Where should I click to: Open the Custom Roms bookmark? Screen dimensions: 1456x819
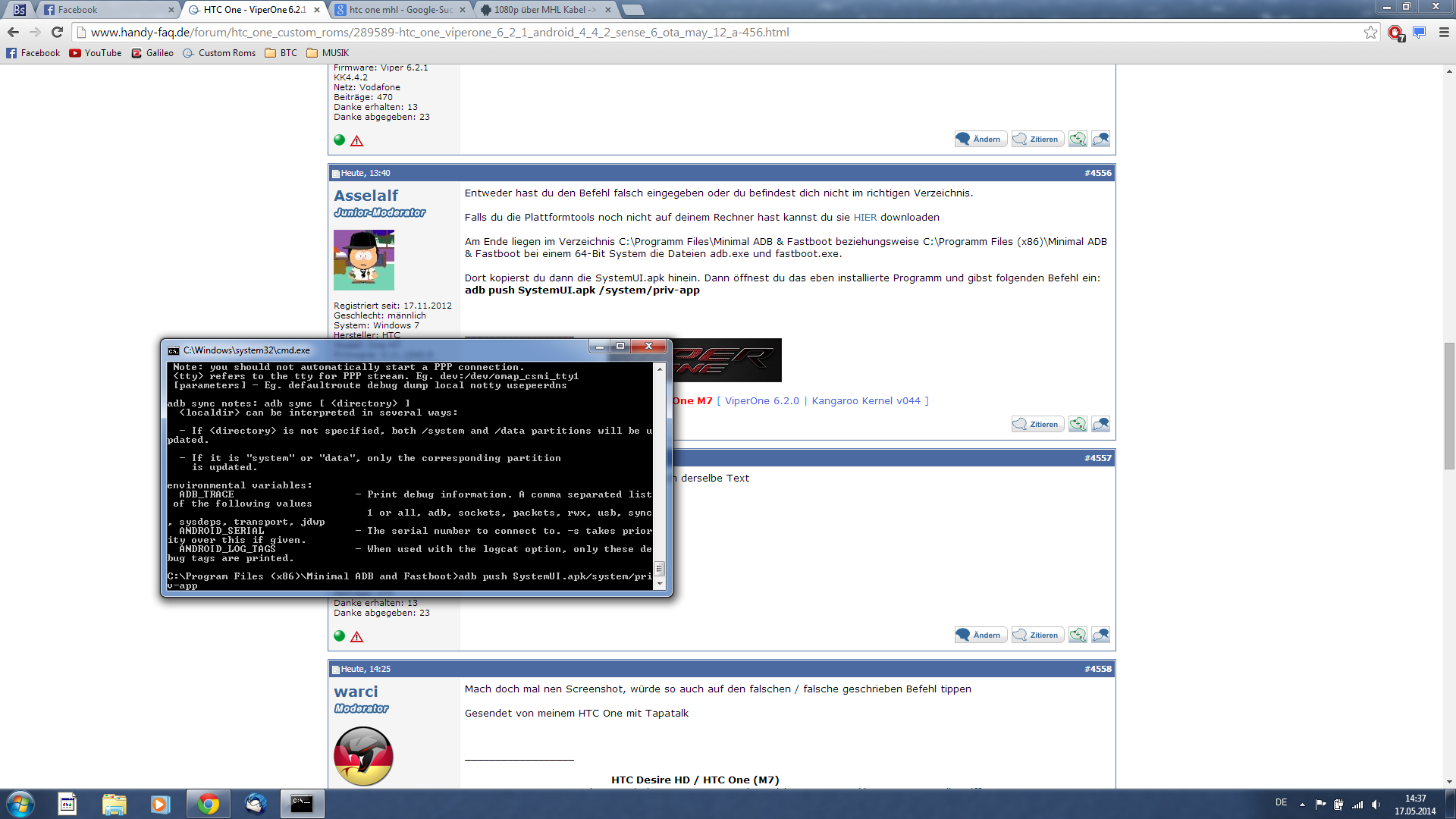[x=219, y=53]
